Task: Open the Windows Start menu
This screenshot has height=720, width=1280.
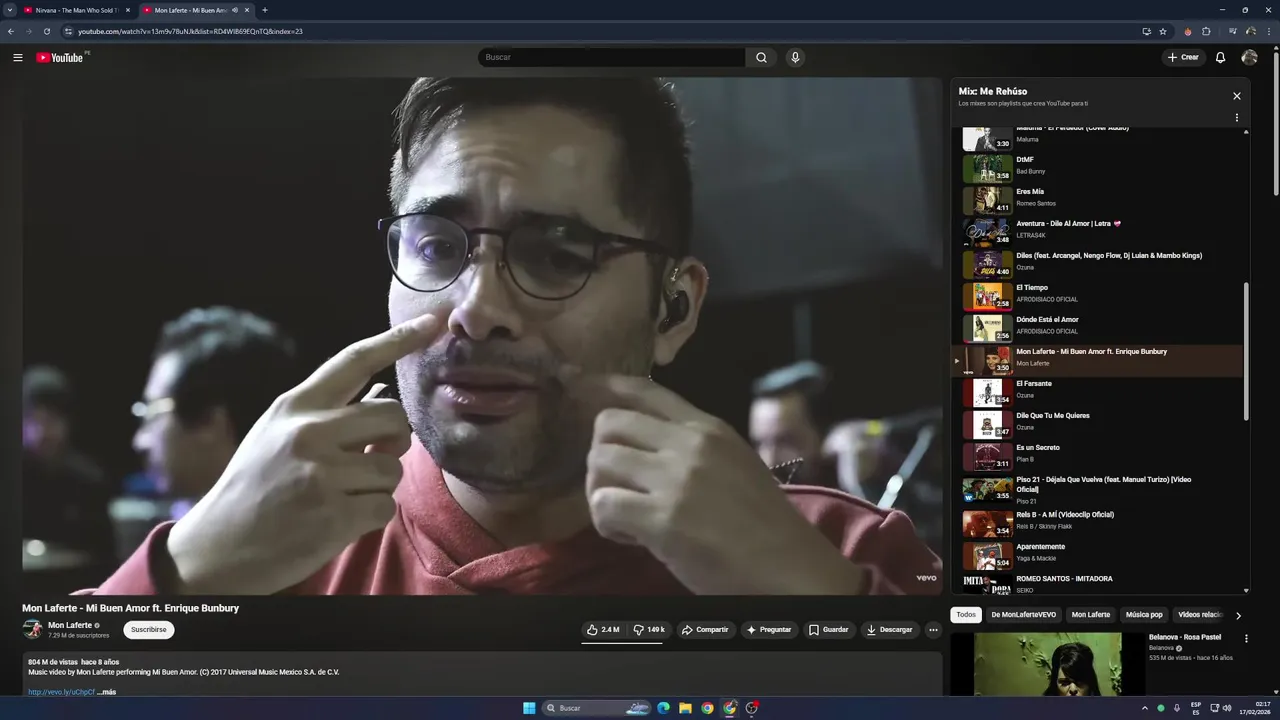Action: click(x=529, y=708)
